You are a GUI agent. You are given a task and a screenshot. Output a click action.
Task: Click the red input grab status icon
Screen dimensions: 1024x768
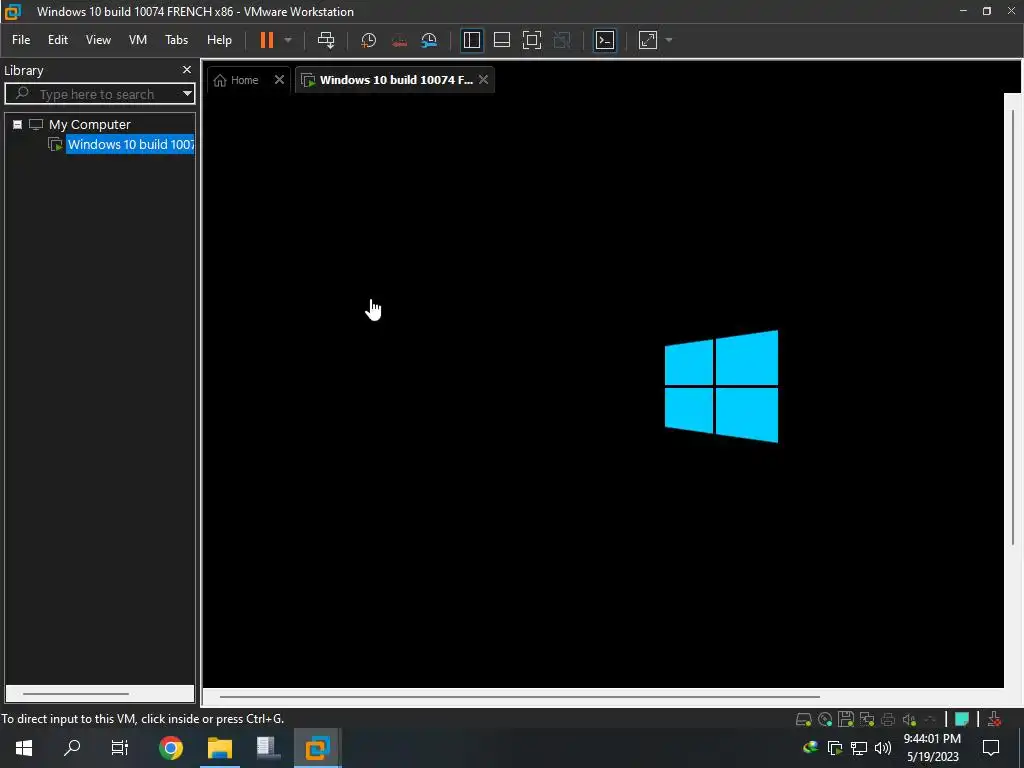[995, 720]
